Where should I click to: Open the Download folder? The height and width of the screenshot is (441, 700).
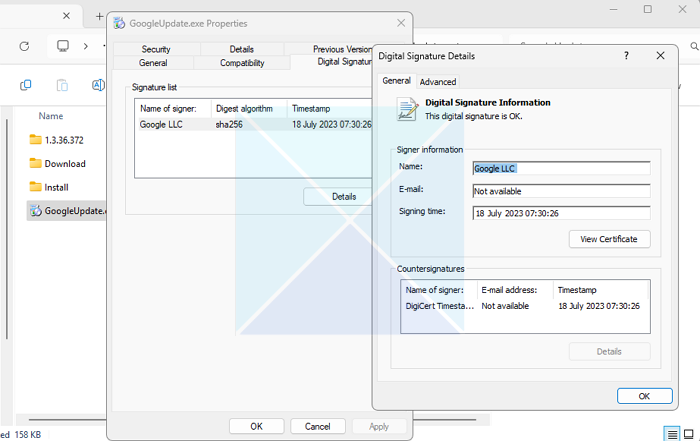coord(65,164)
